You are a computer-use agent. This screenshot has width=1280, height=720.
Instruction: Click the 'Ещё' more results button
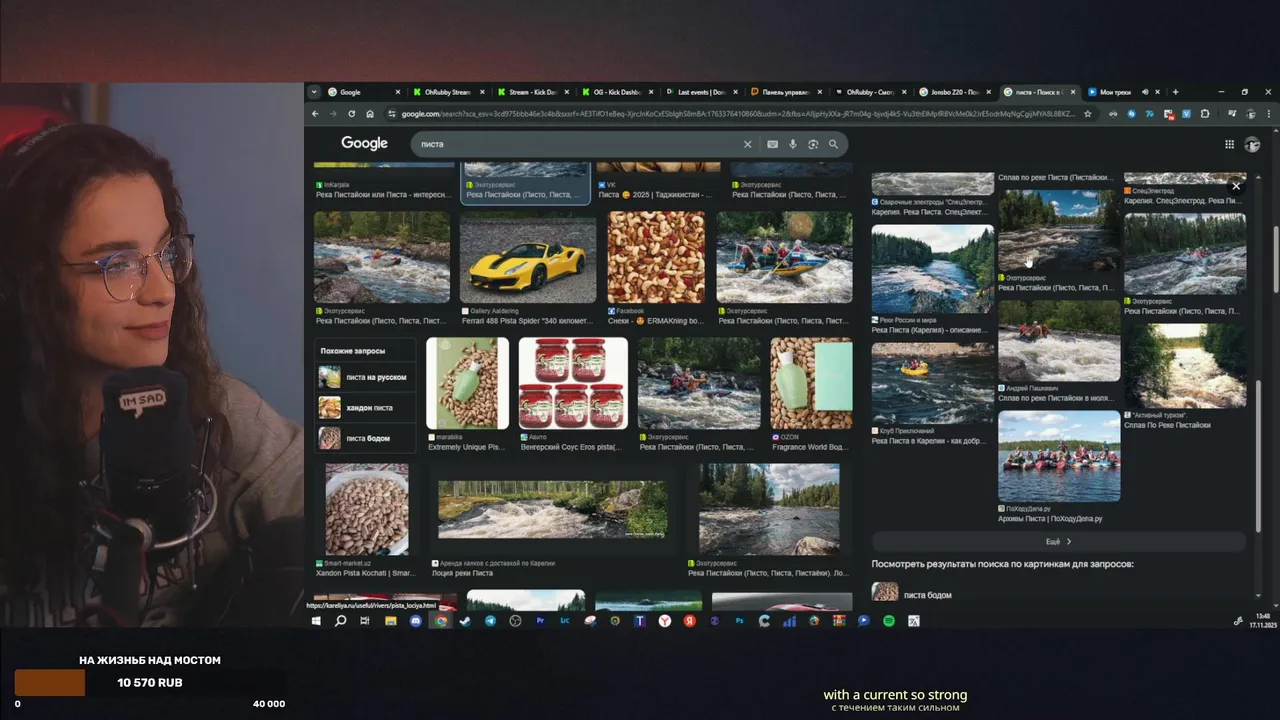[x=1058, y=541]
